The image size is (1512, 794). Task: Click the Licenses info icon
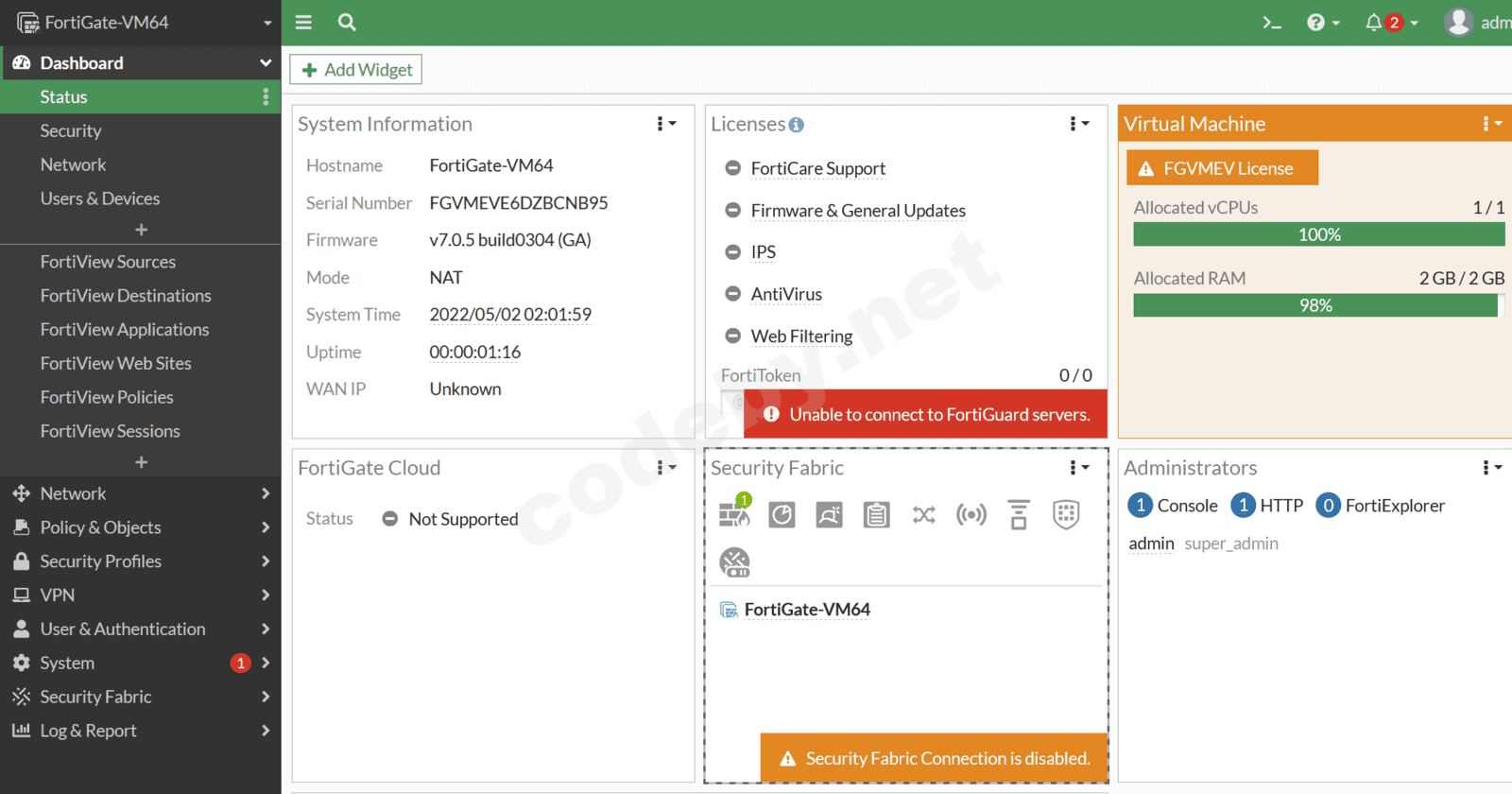pyautogui.click(x=797, y=125)
